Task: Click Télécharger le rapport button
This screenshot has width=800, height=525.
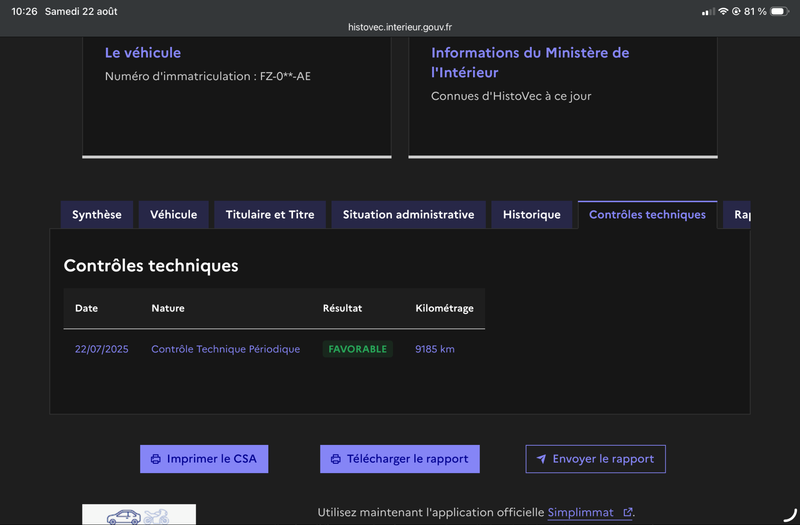Action: 399,459
